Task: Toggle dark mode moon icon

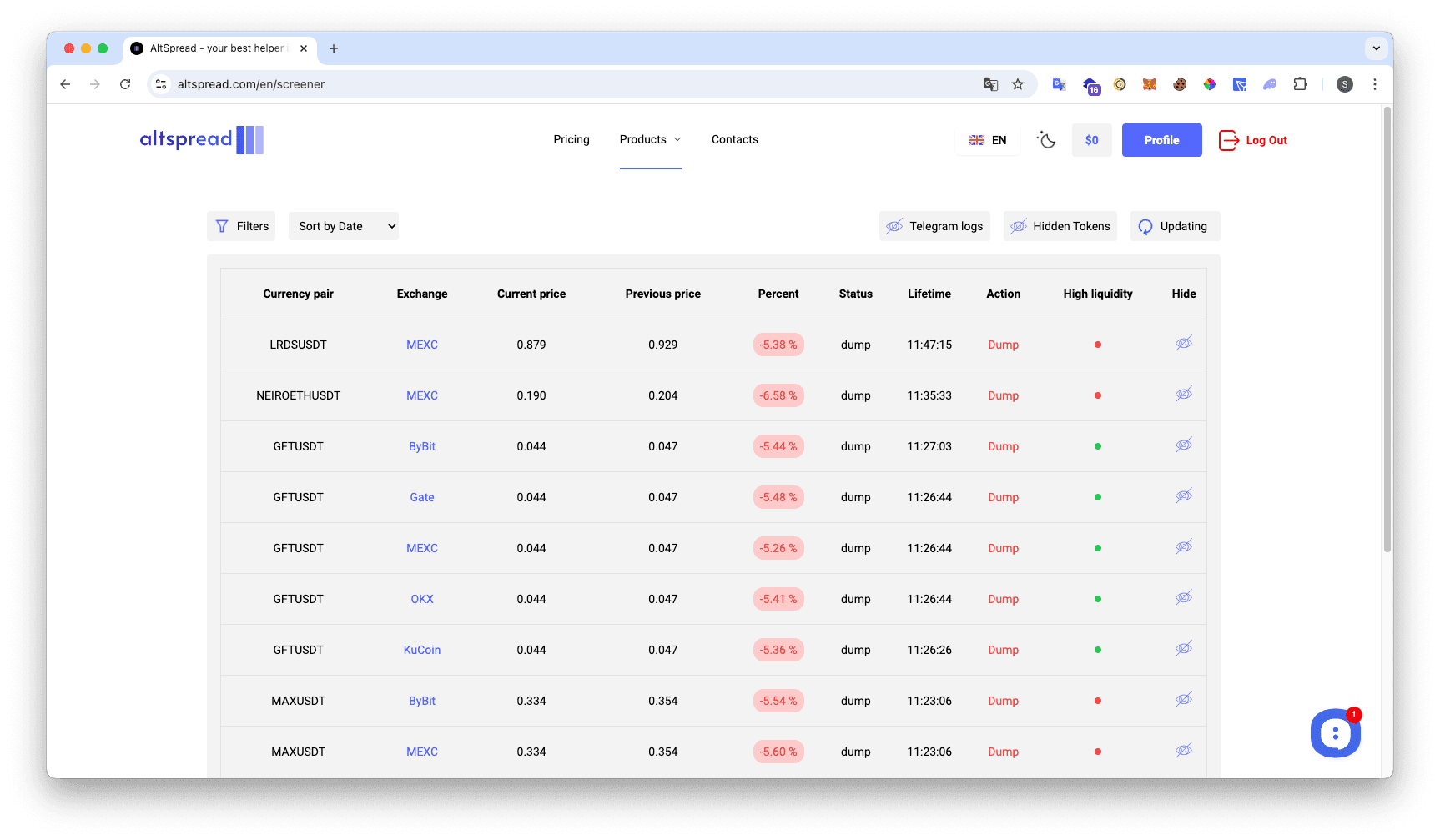Action: 1045,140
